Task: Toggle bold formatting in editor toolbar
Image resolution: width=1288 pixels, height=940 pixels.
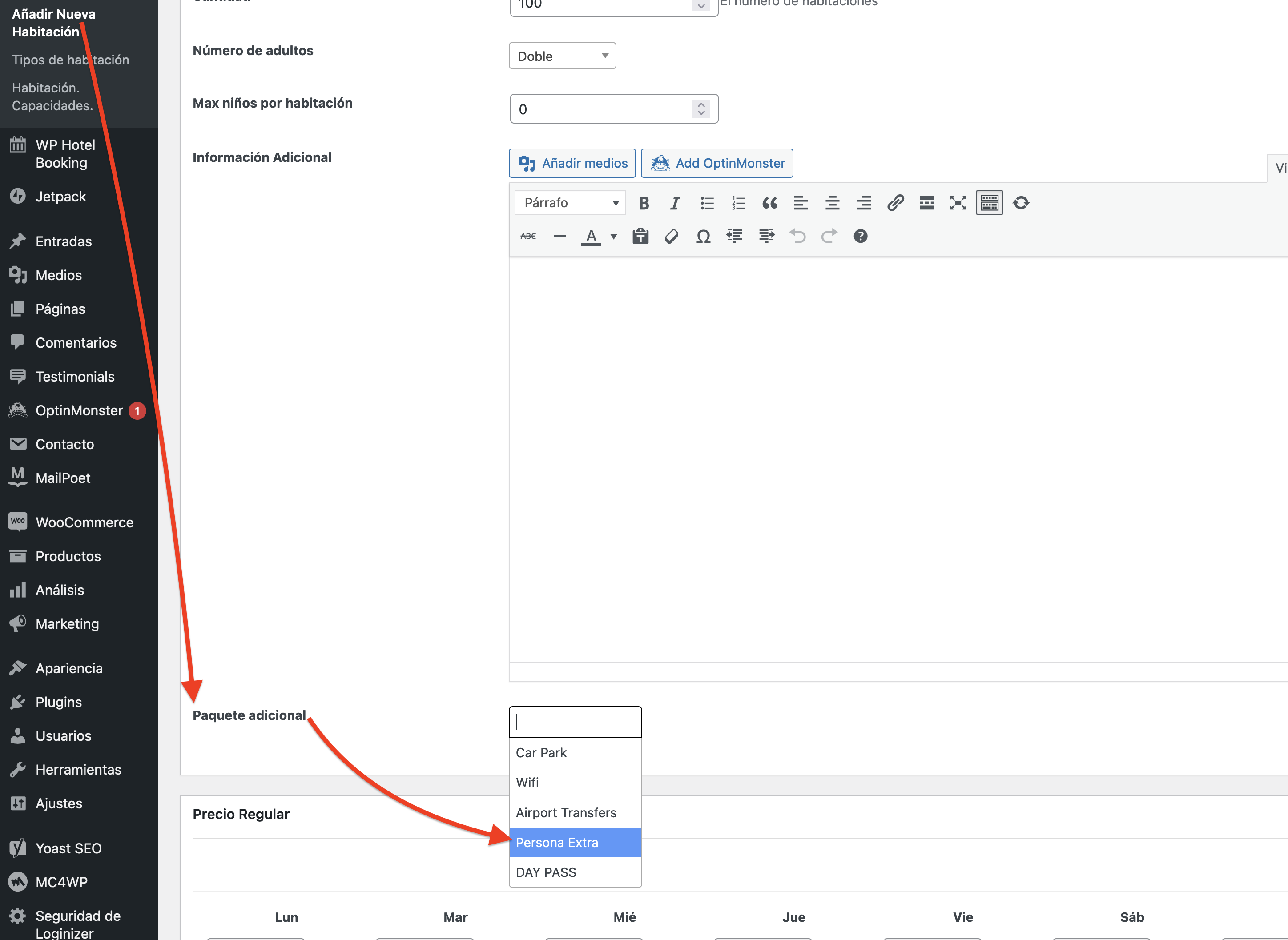Action: 644,203
